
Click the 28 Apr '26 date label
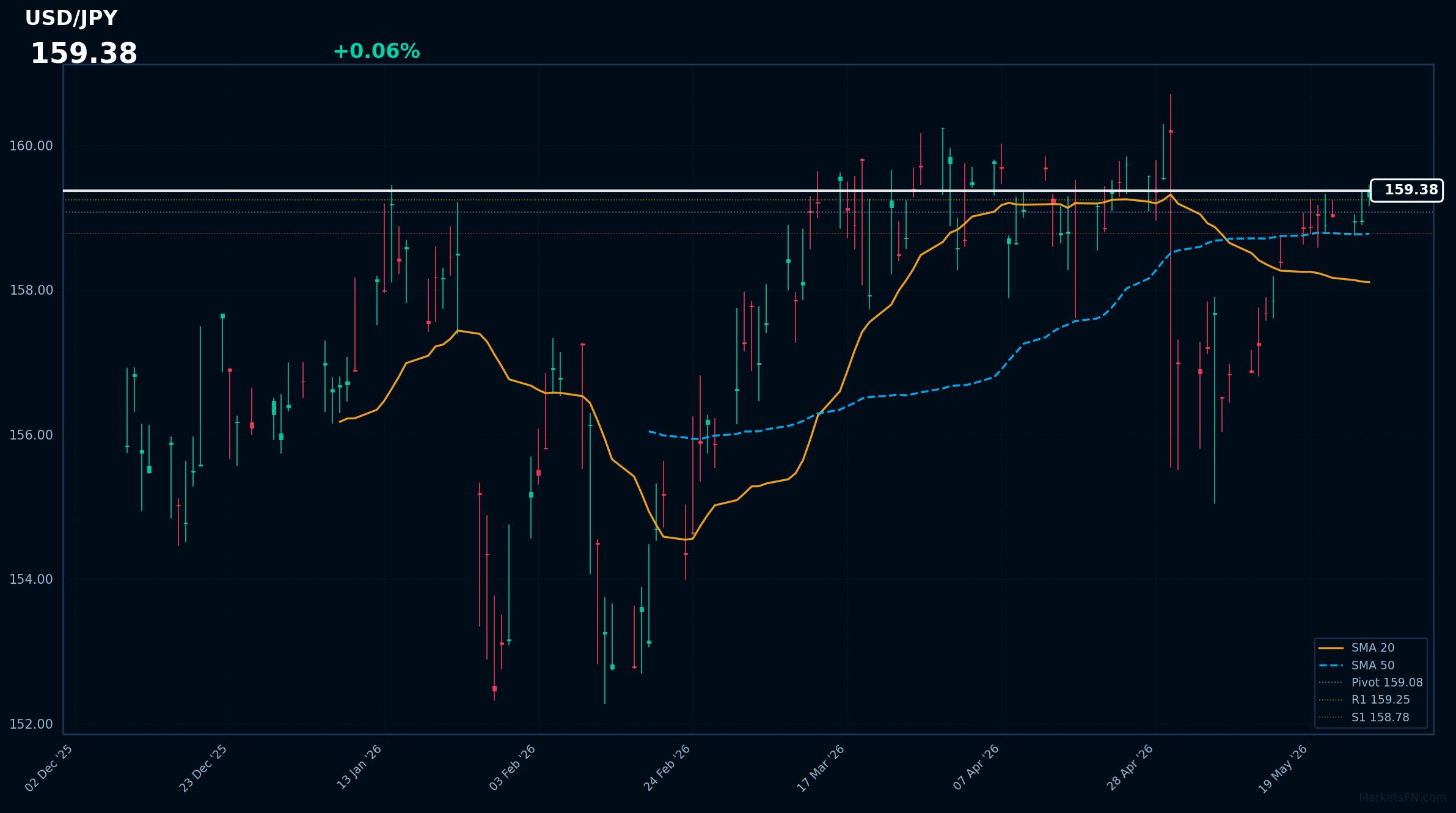1130,768
